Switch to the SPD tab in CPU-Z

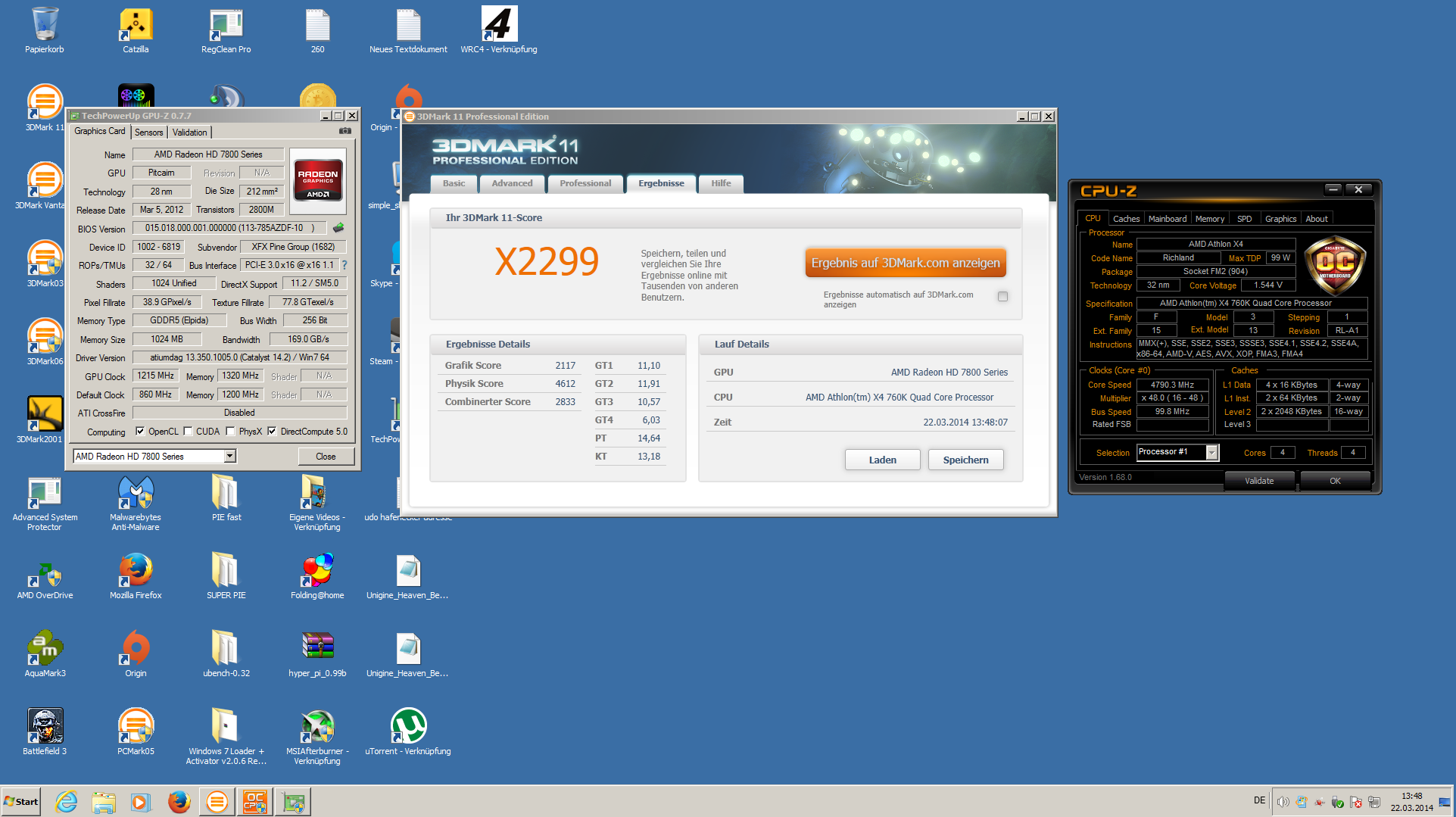click(1245, 219)
